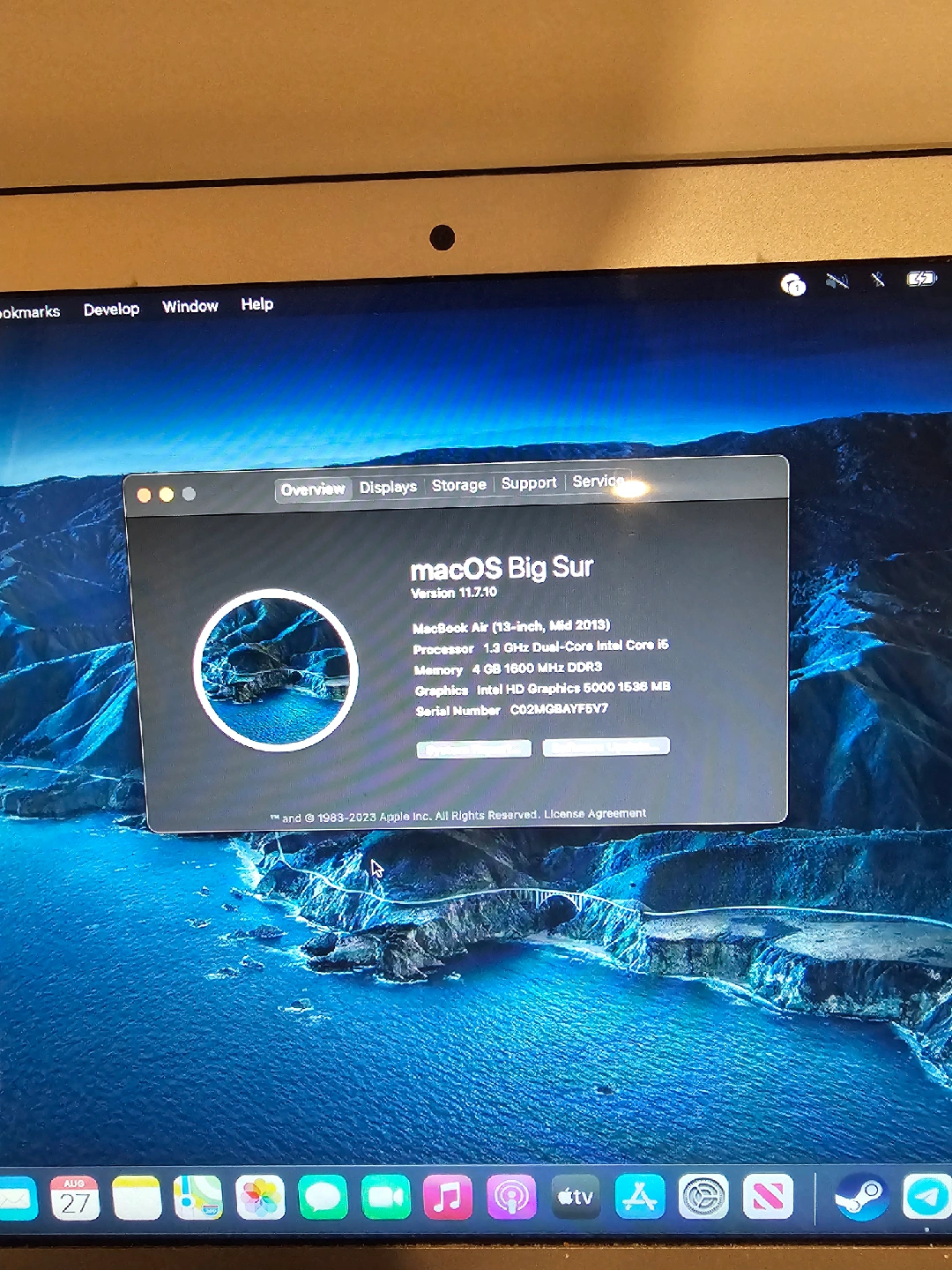The image size is (952, 1270).
Task: Open the Photos app in the Dock
Action: [260, 1199]
